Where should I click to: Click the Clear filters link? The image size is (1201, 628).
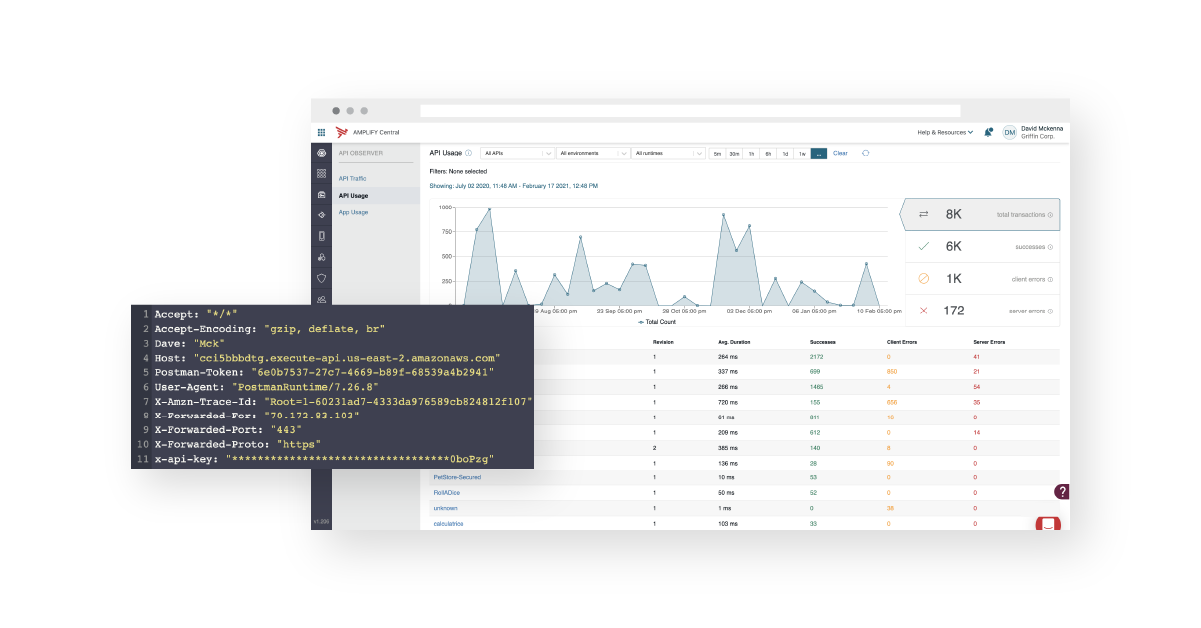[x=840, y=153]
